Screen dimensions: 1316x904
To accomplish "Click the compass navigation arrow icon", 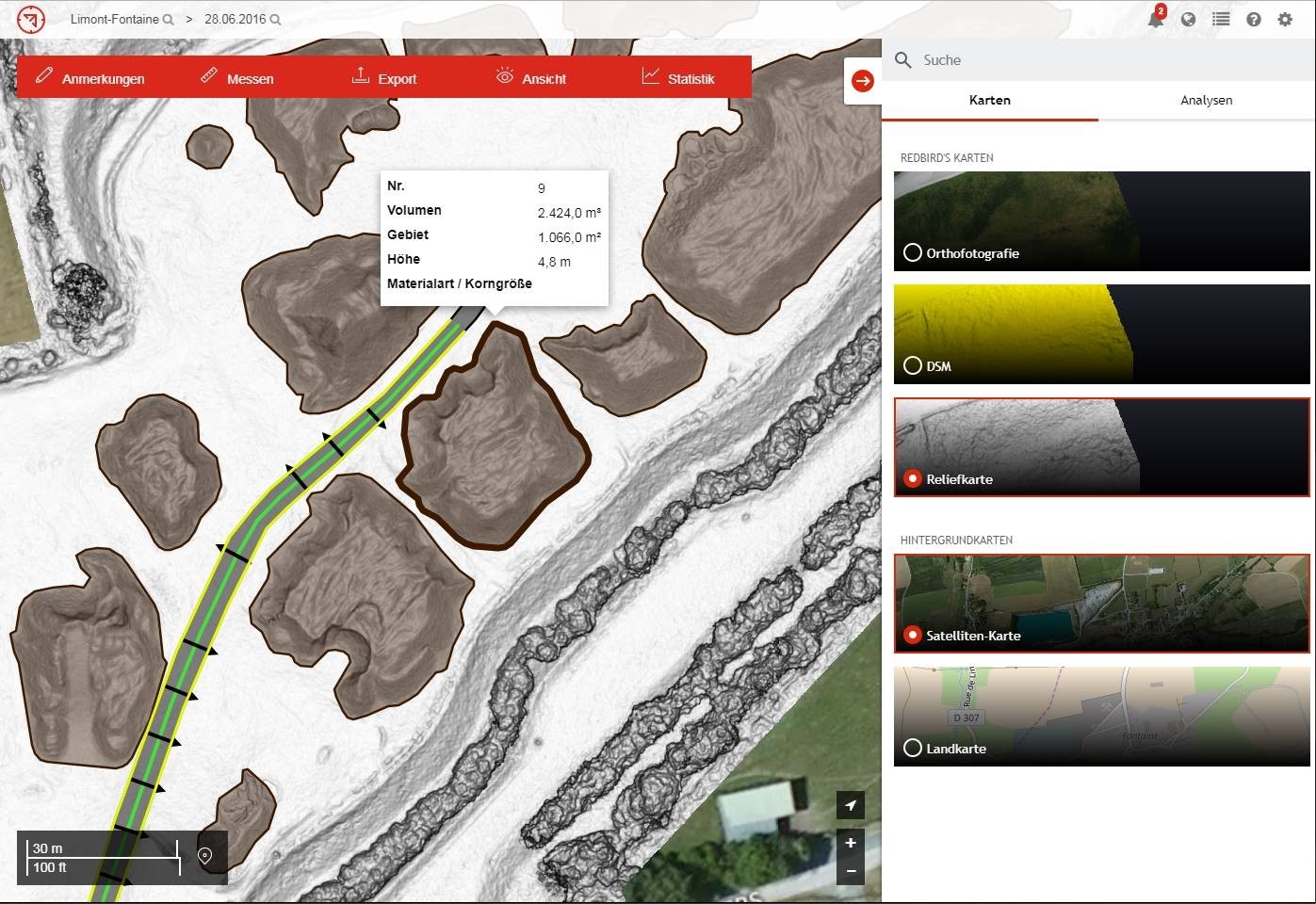I will (x=851, y=805).
